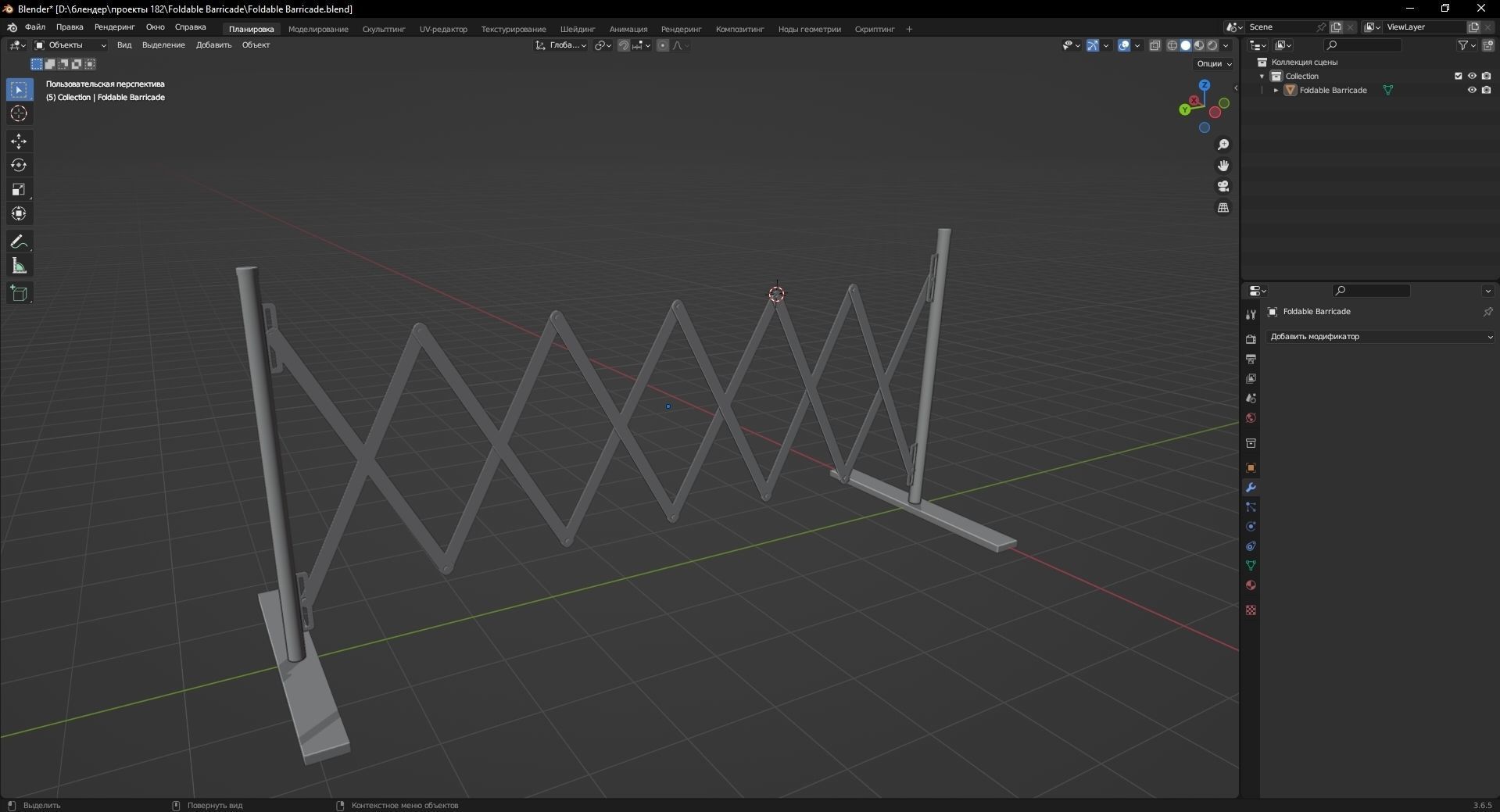Open the Collection properties tab

point(1251,443)
